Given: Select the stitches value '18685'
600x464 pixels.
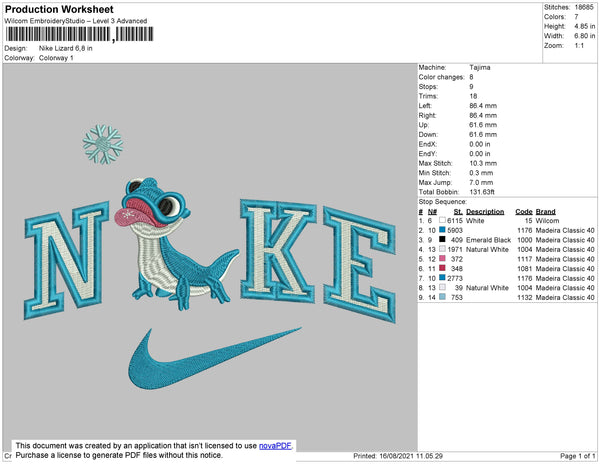Looking at the screenshot, I should click(584, 7).
